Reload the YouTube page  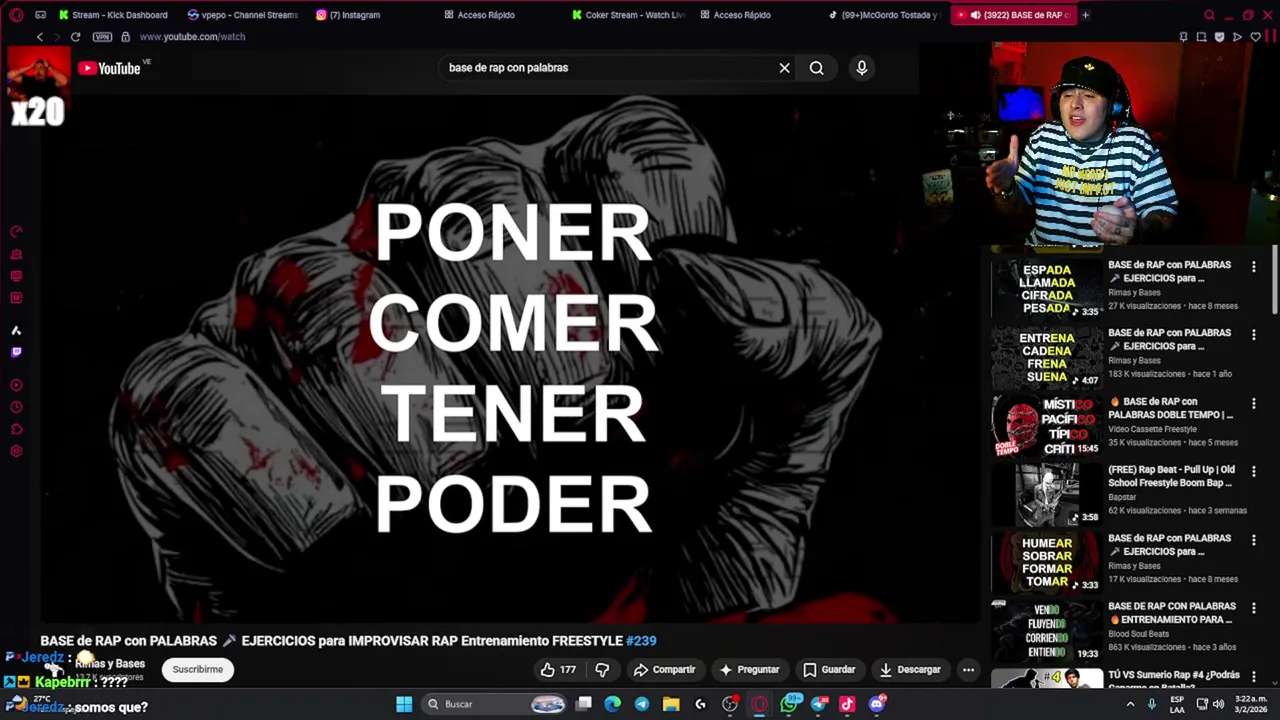coord(75,37)
